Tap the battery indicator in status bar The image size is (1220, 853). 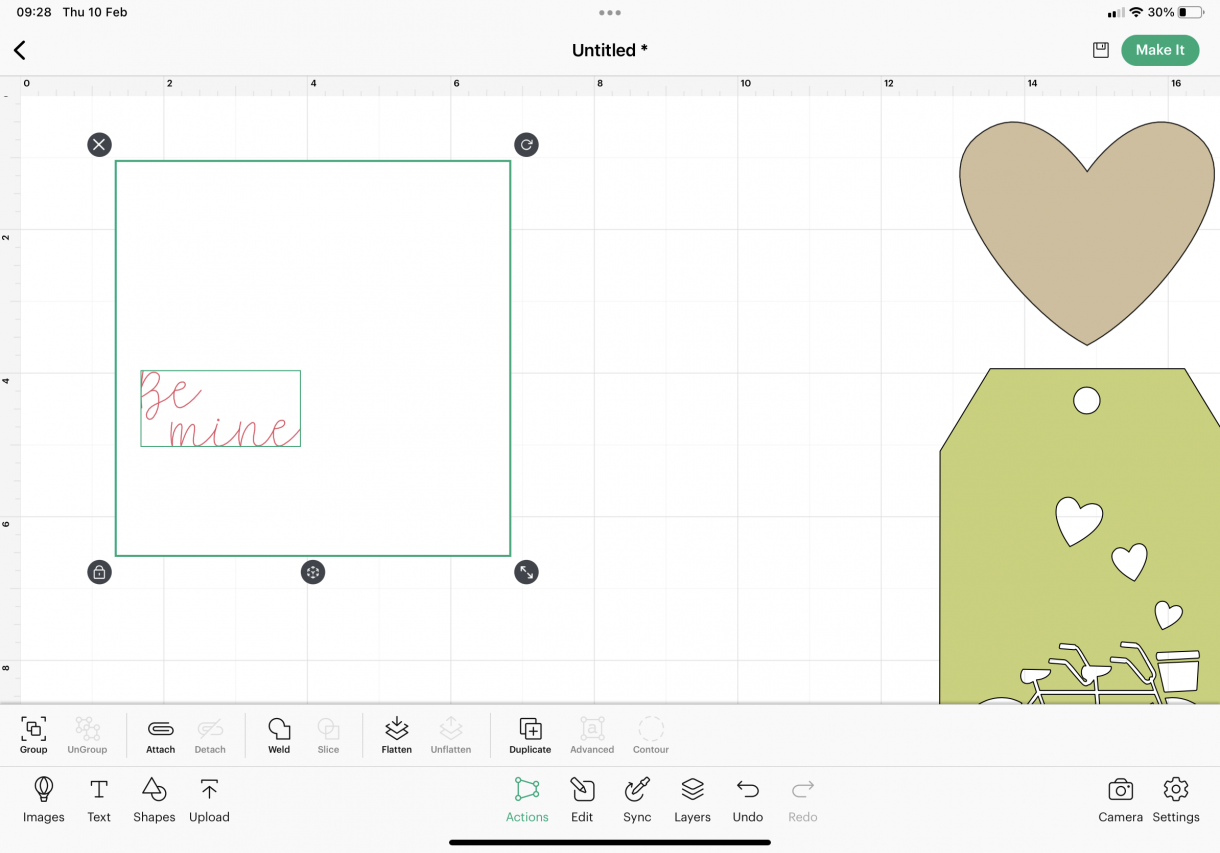pos(1190,12)
